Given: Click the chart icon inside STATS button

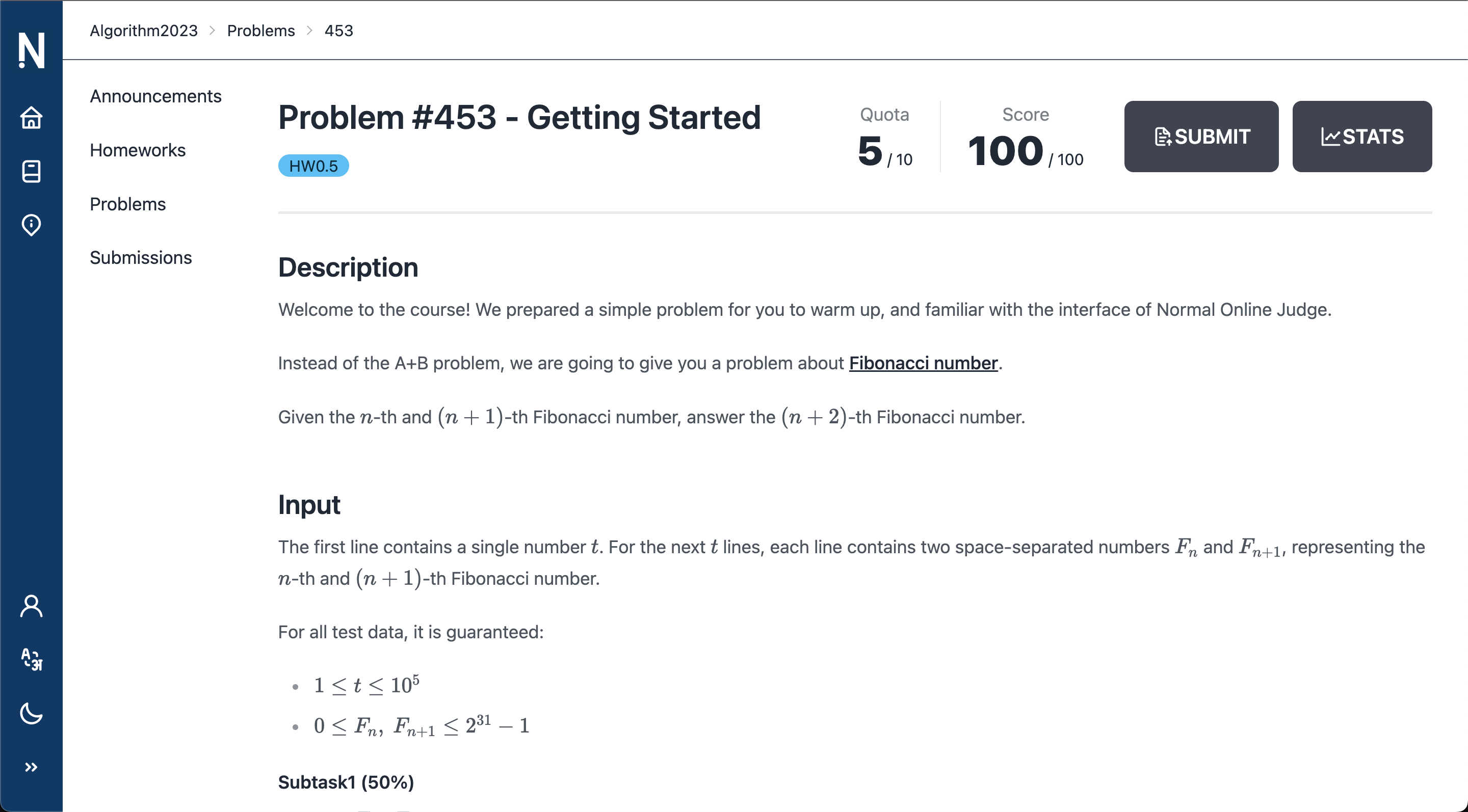Looking at the screenshot, I should coord(1330,137).
